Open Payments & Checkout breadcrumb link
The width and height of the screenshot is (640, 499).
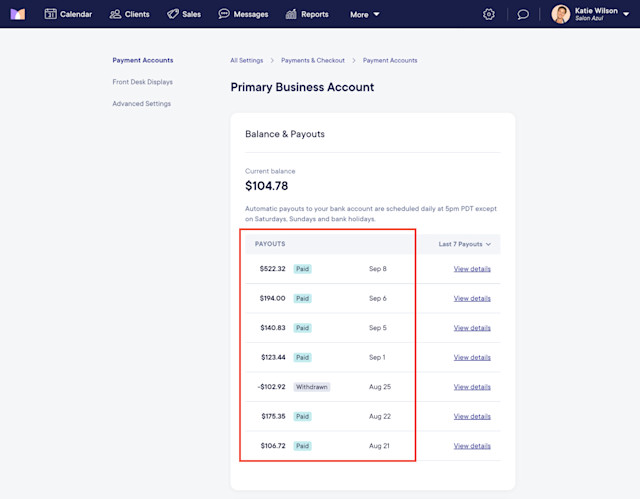(313, 60)
